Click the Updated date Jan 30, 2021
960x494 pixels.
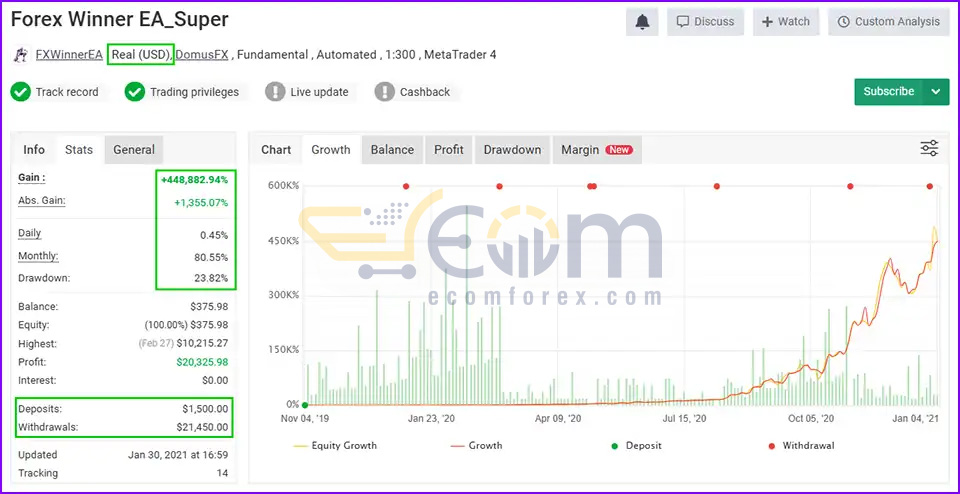click(178, 455)
